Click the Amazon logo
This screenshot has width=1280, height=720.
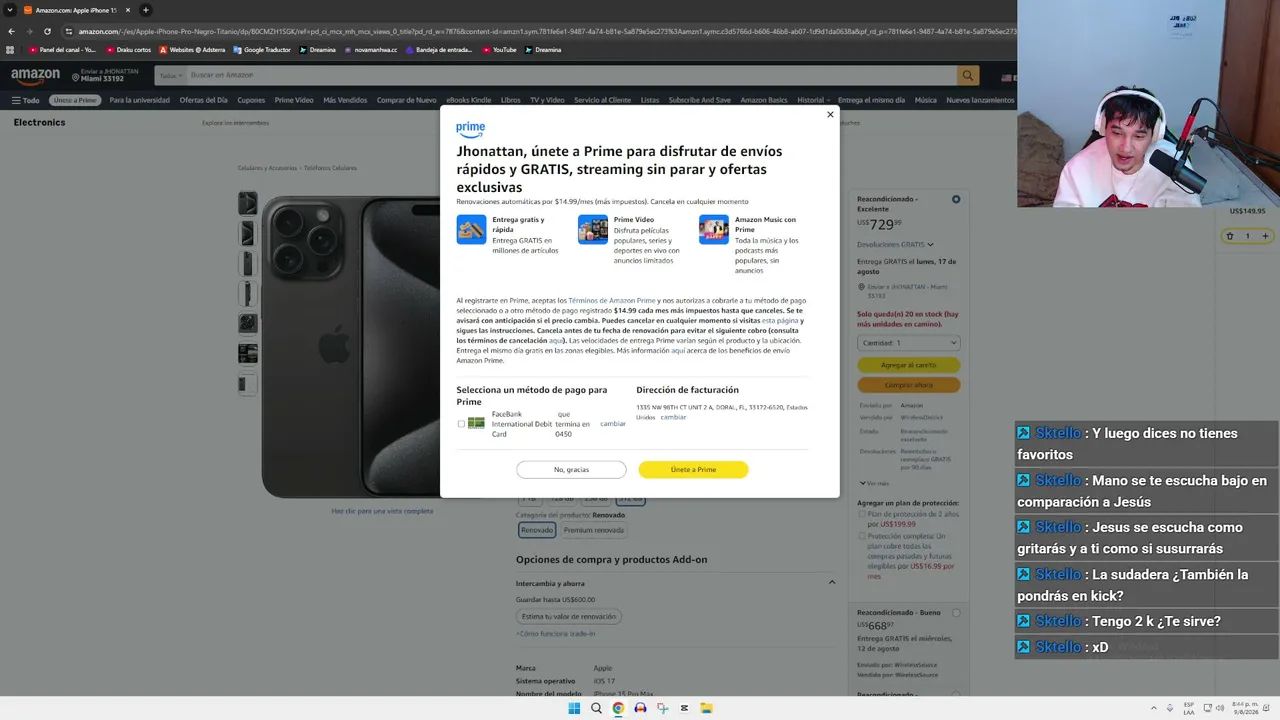coord(36,75)
